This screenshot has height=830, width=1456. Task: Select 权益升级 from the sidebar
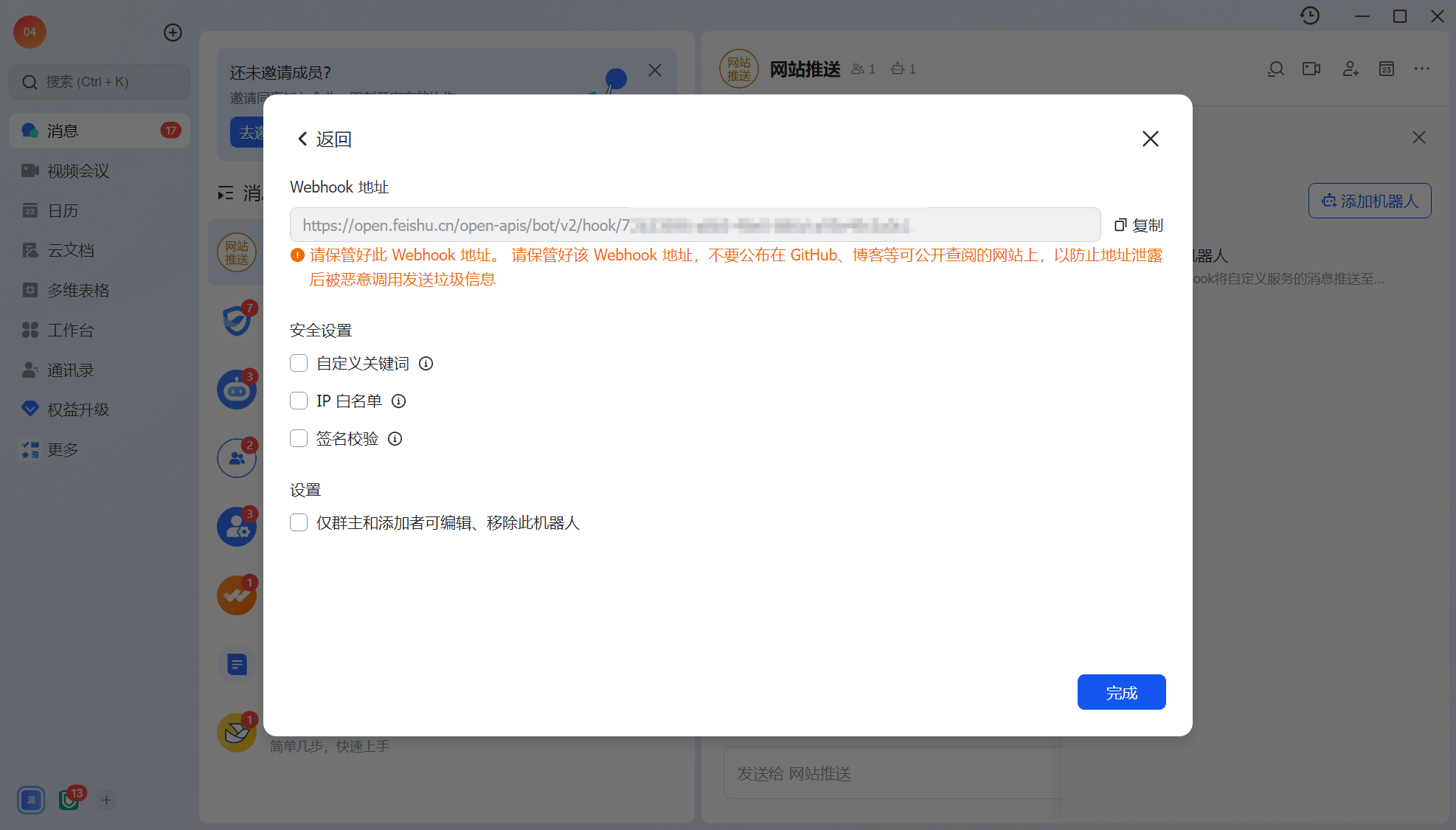coord(77,409)
